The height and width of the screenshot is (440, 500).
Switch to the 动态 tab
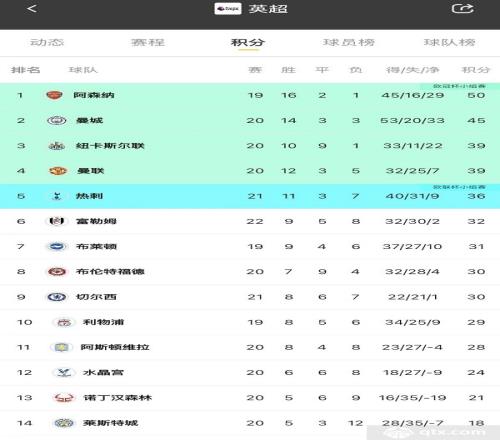[x=47, y=42]
